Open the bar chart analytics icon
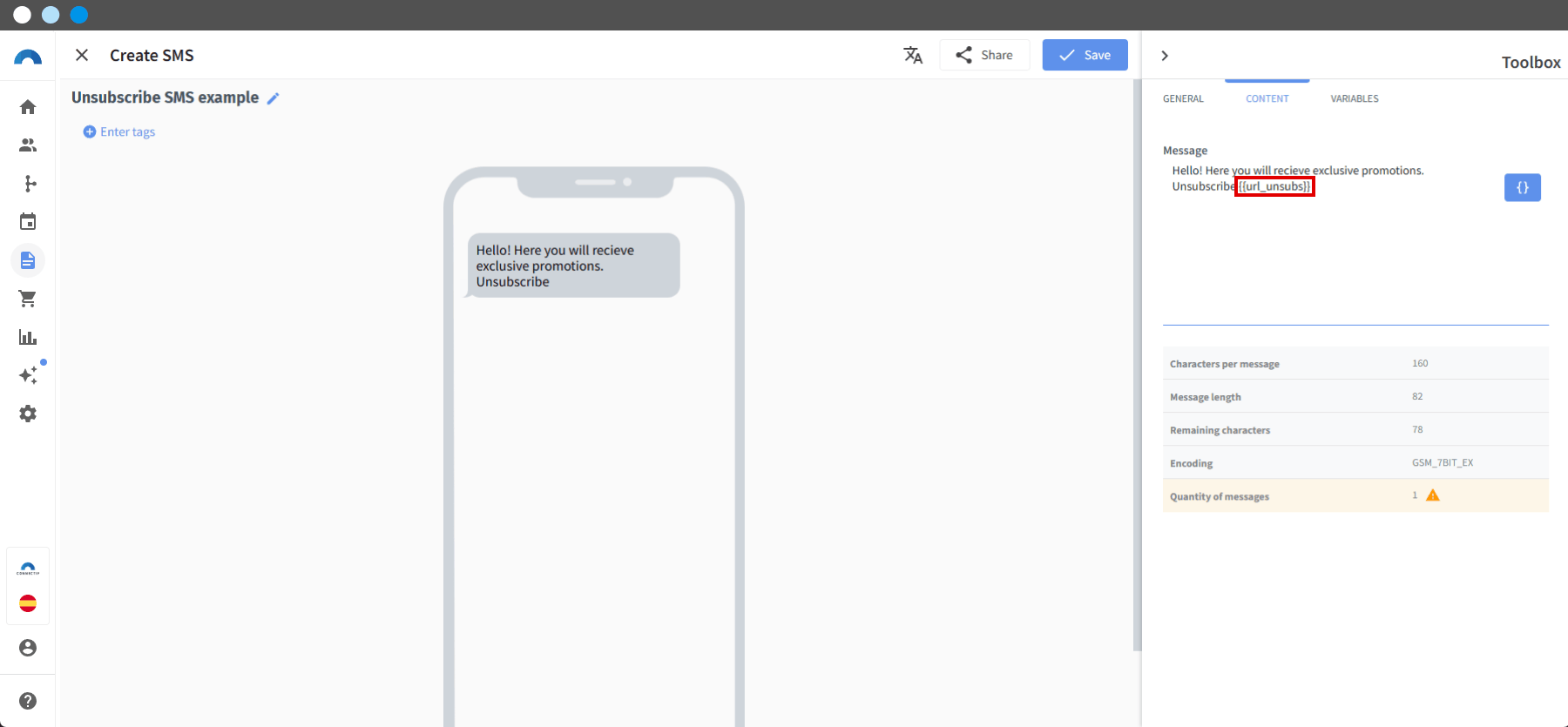This screenshot has height=727, width=1568. click(28, 337)
